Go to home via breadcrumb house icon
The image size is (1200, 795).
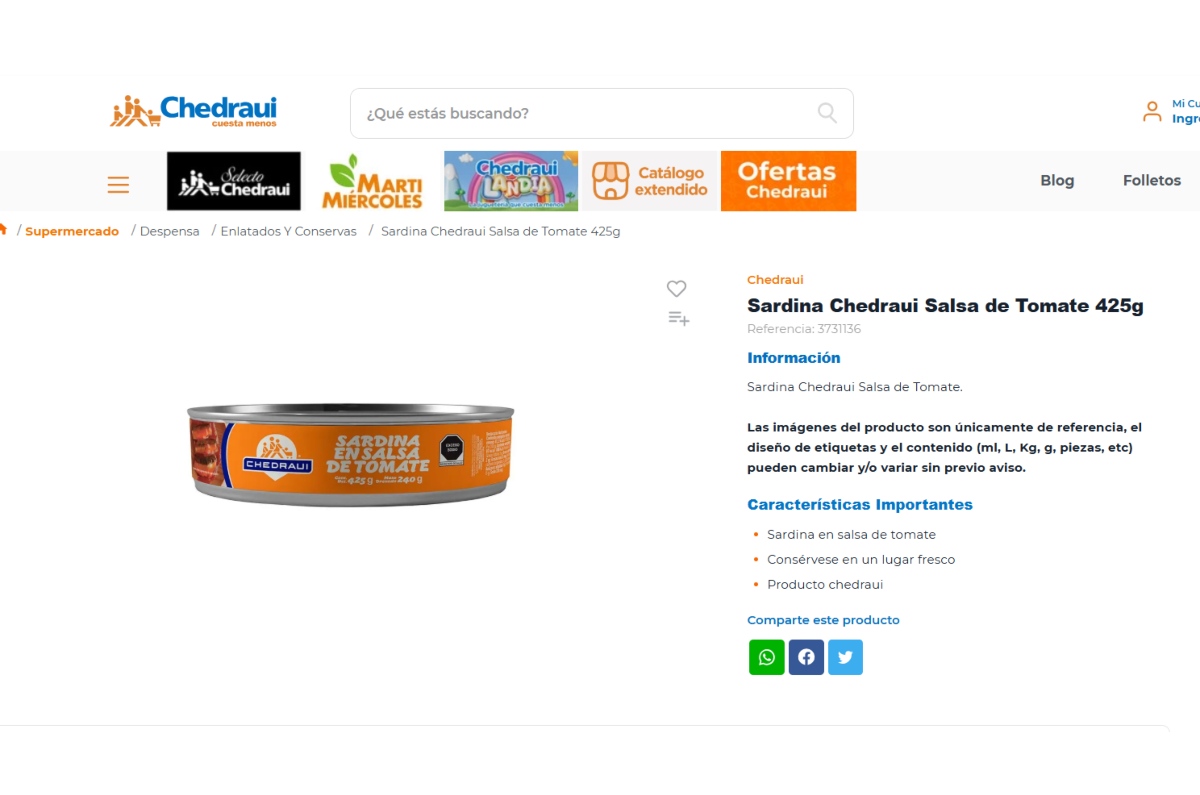(3, 230)
